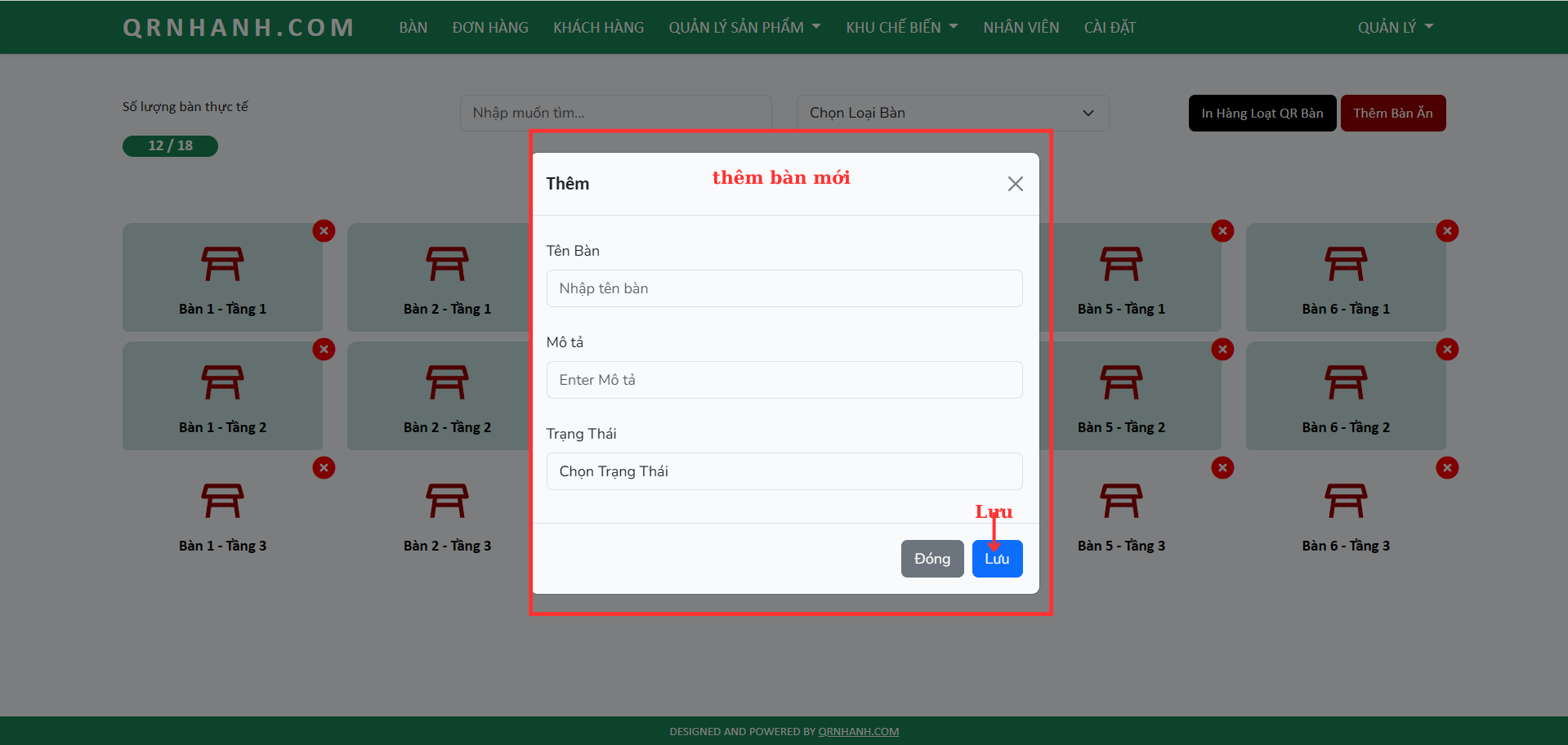Delete Bàn 1 - Tầng 1 with red X
Viewport: 1568px width, 745px height.
coord(324,231)
